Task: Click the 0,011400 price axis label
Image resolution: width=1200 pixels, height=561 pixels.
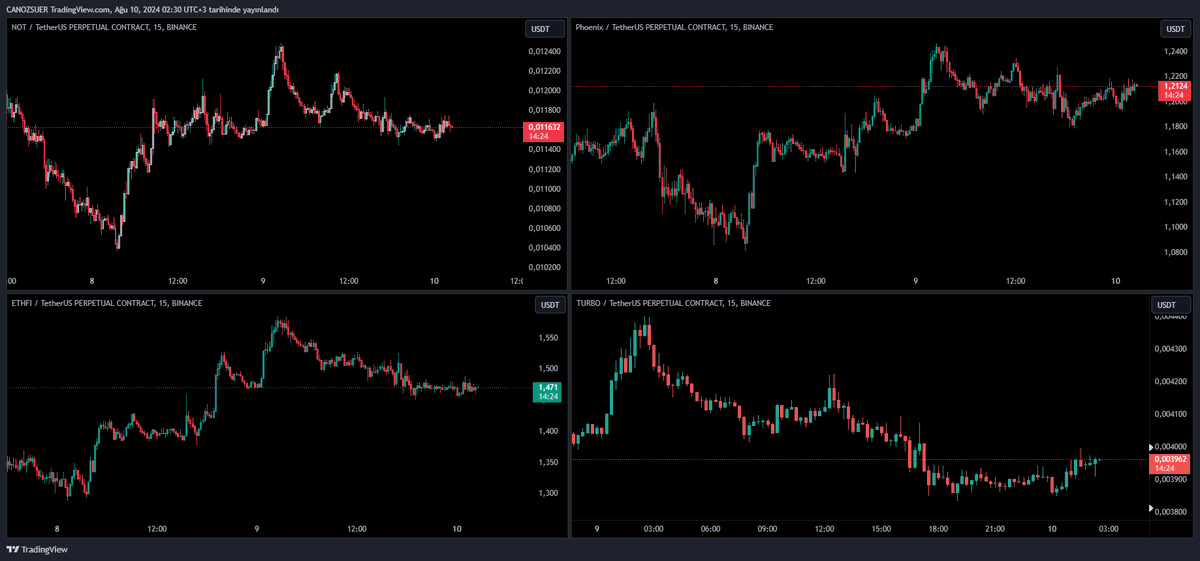Action: click(544, 149)
